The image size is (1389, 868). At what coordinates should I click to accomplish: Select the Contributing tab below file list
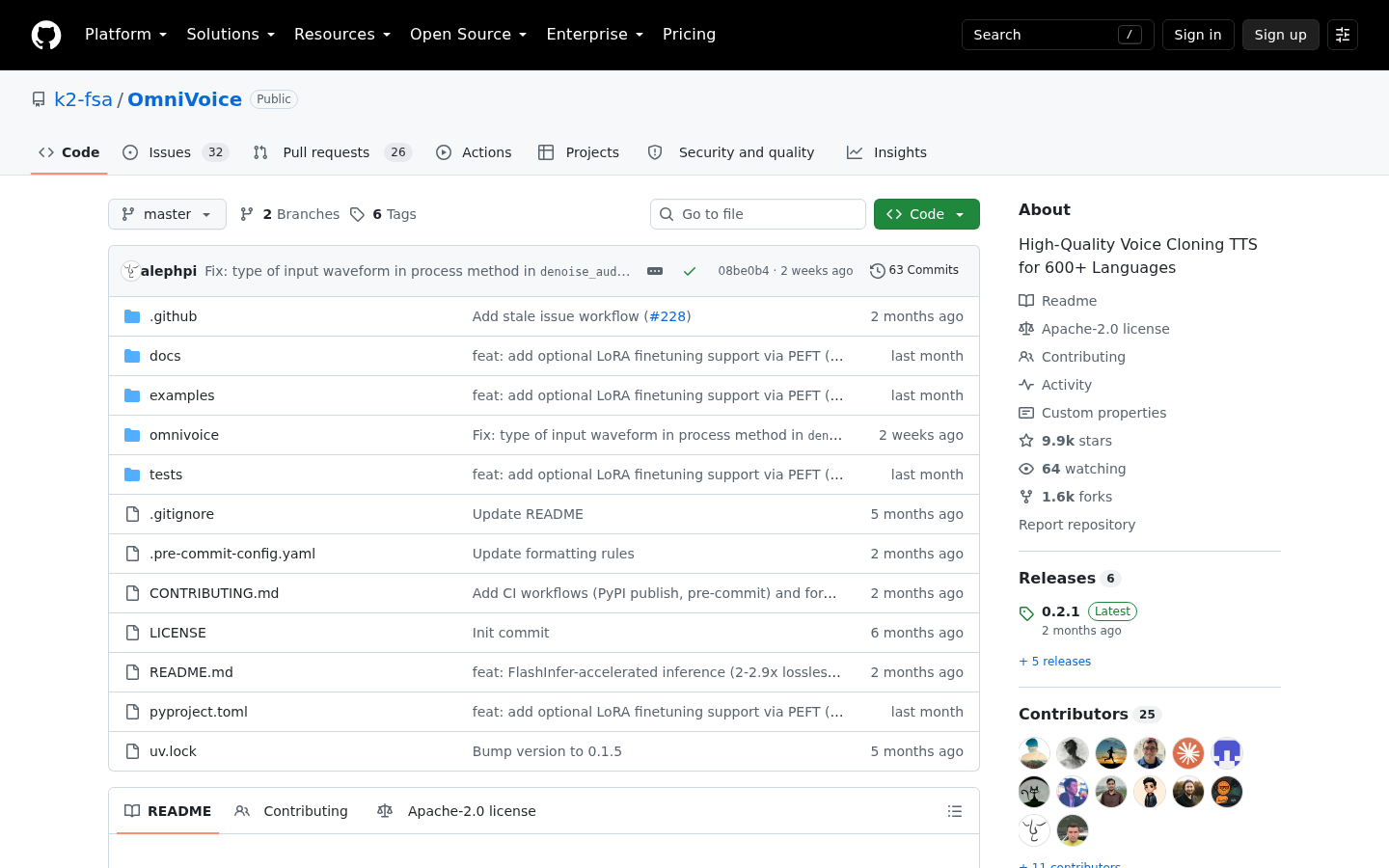pos(291,811)
